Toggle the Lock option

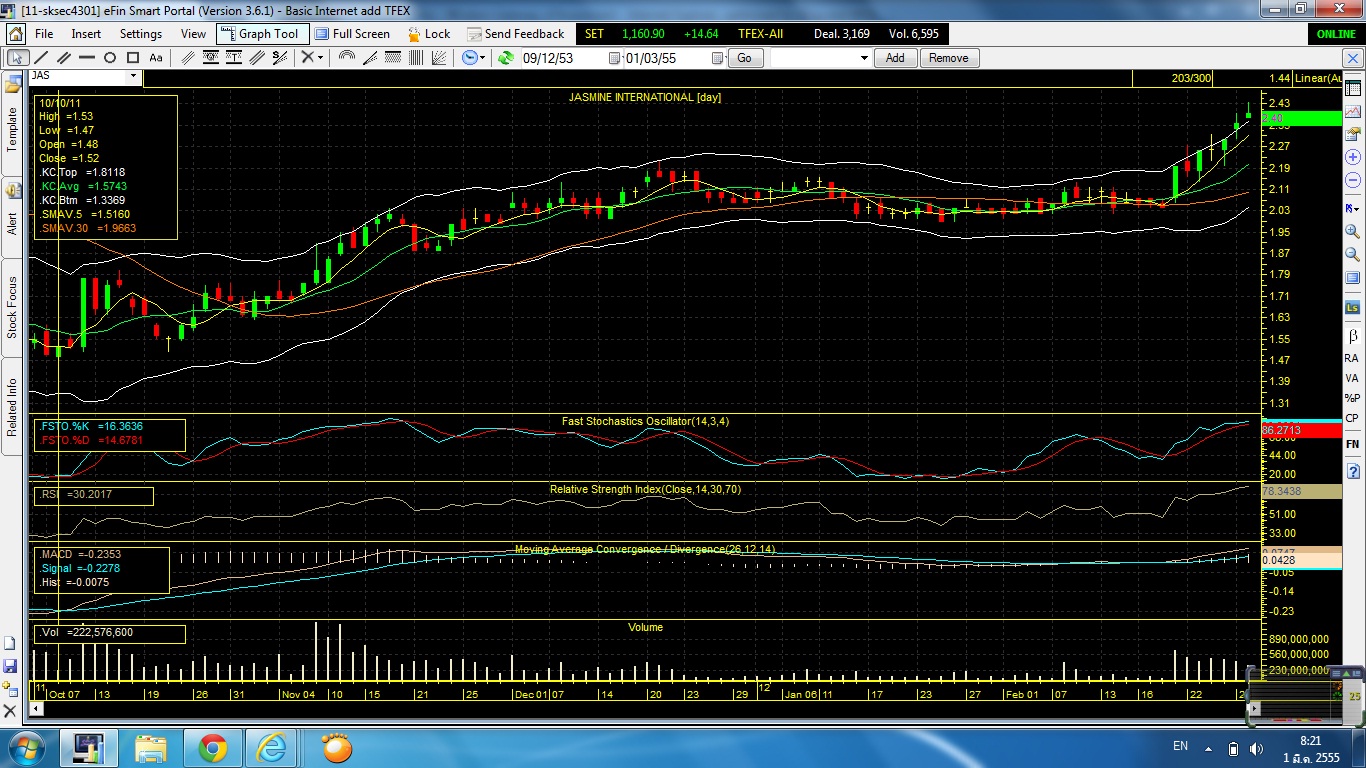pos(430,33)
